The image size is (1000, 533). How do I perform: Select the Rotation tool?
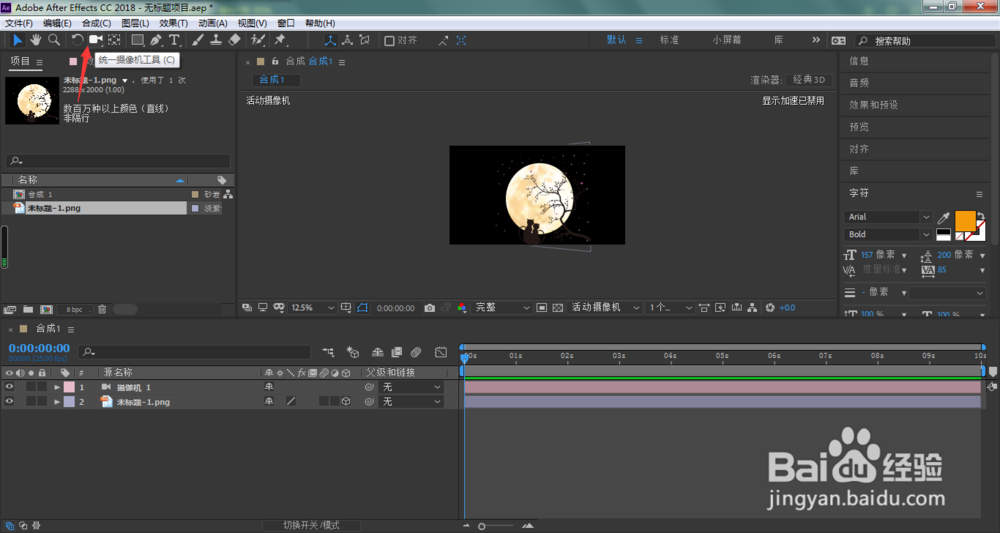(x=77, y=40)
